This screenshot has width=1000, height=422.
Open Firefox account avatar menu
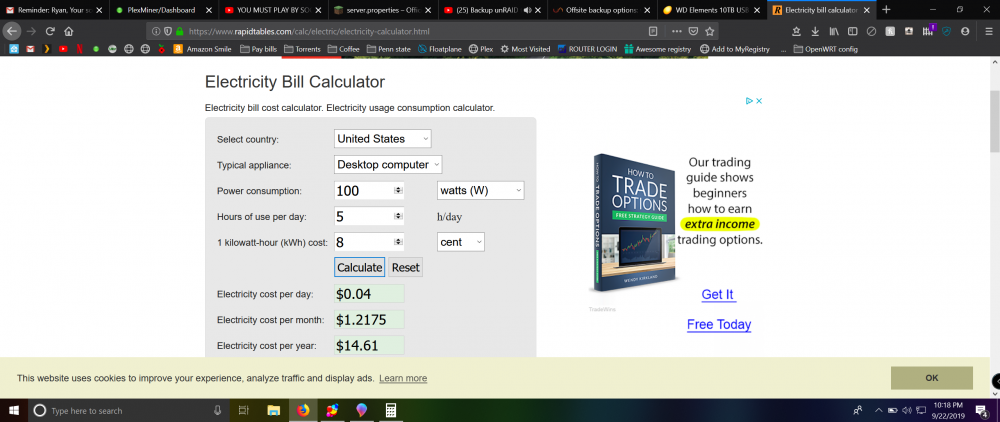click(964, 31)
